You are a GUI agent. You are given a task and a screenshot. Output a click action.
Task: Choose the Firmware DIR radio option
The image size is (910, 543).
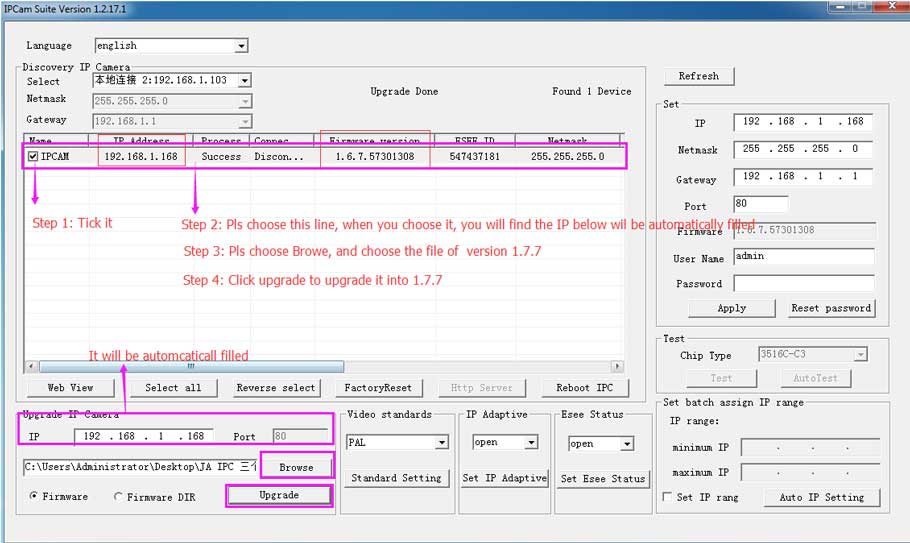tap(118, 496)
